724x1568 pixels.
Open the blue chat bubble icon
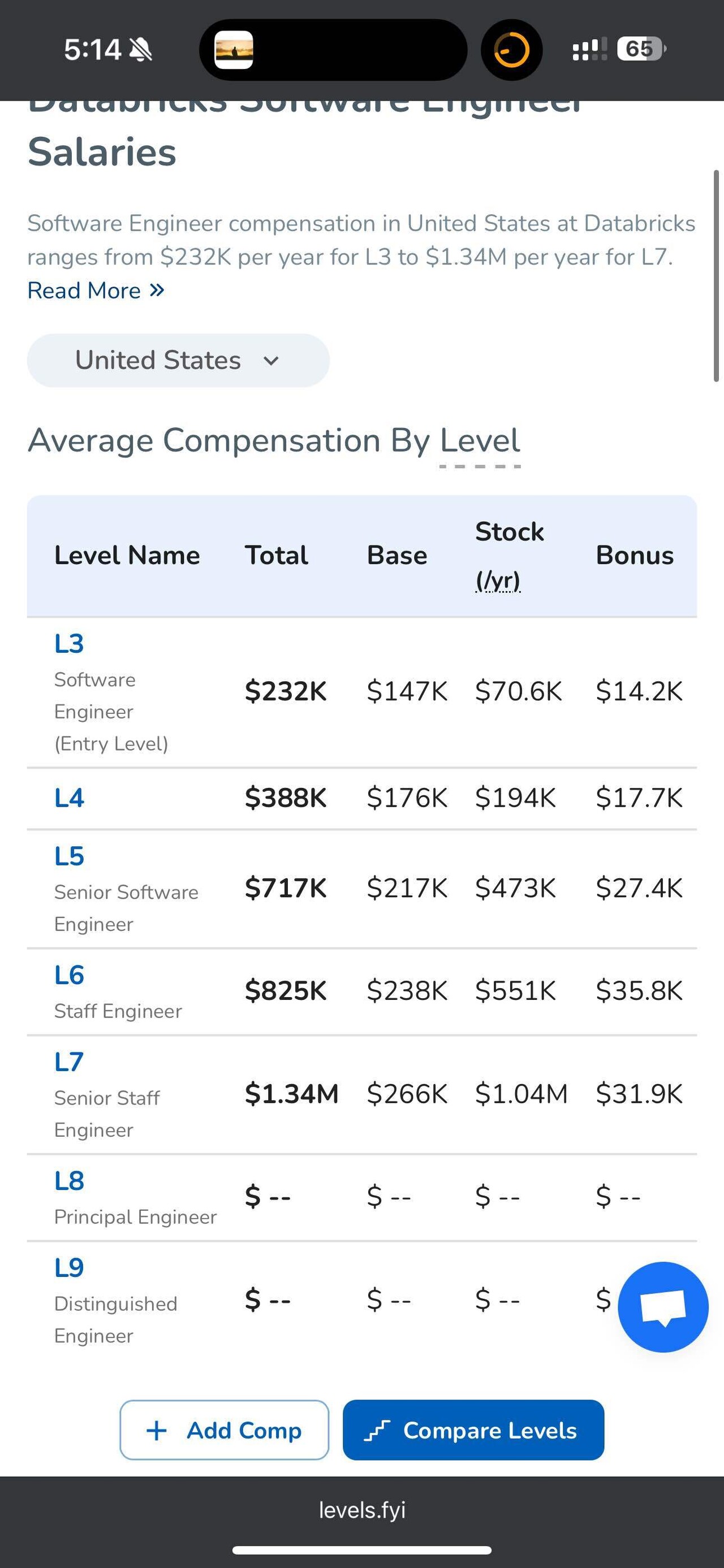662,1306
